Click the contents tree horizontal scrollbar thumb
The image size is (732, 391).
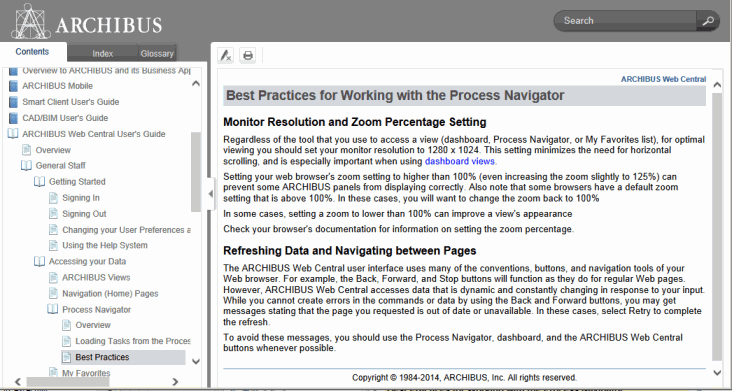click(x=68, y=382)
